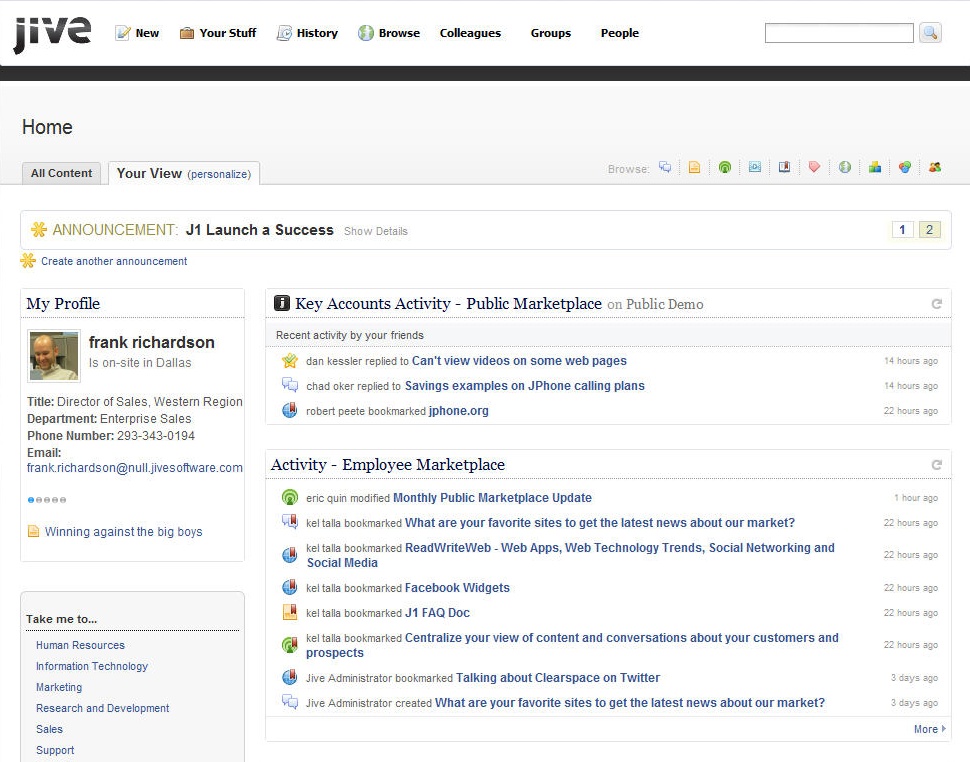Screen dimensions: 970x762
Task: Browse documents using the orange page icon
Action: [694, 168]
